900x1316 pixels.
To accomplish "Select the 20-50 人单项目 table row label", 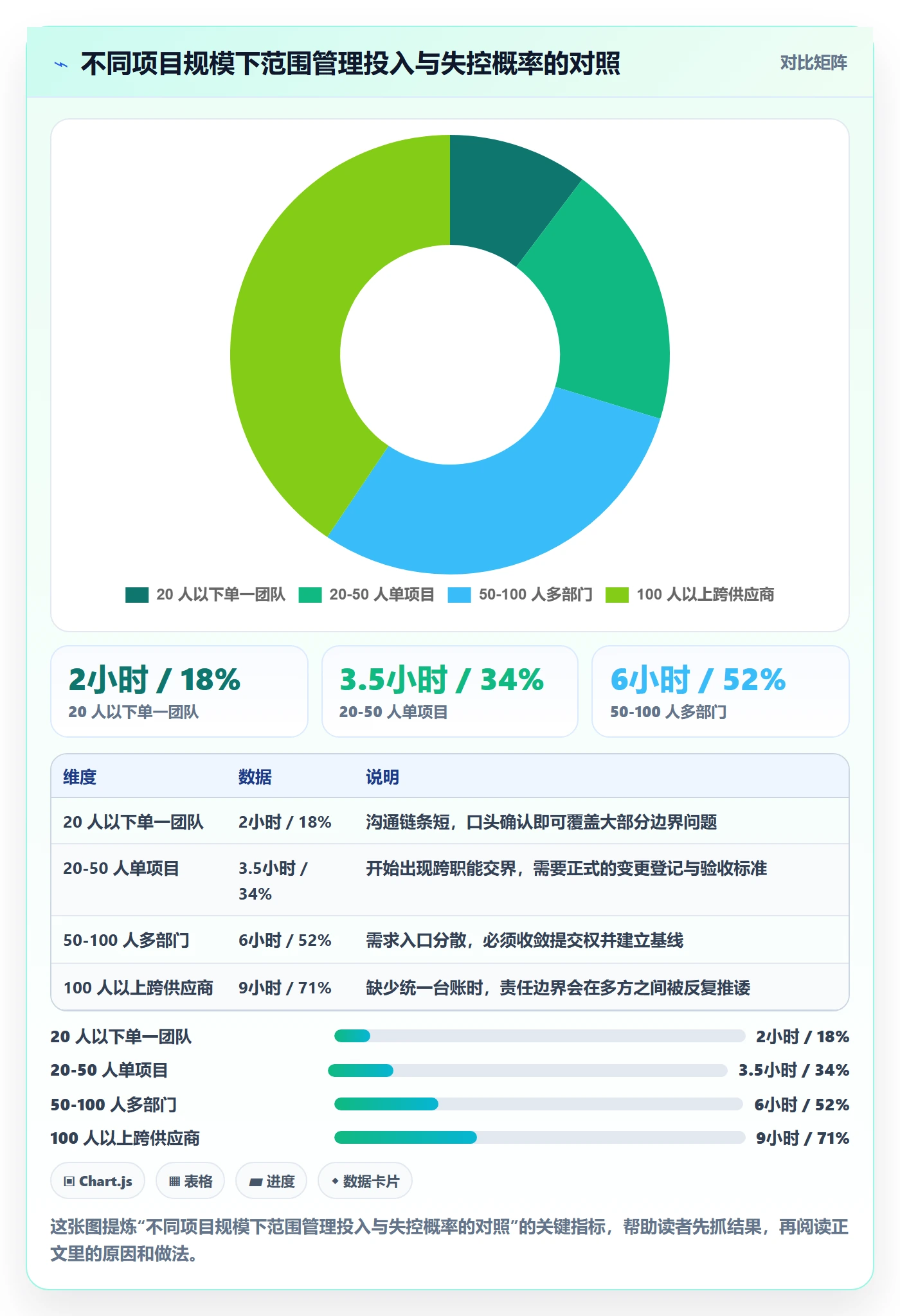I will (121, 868).
